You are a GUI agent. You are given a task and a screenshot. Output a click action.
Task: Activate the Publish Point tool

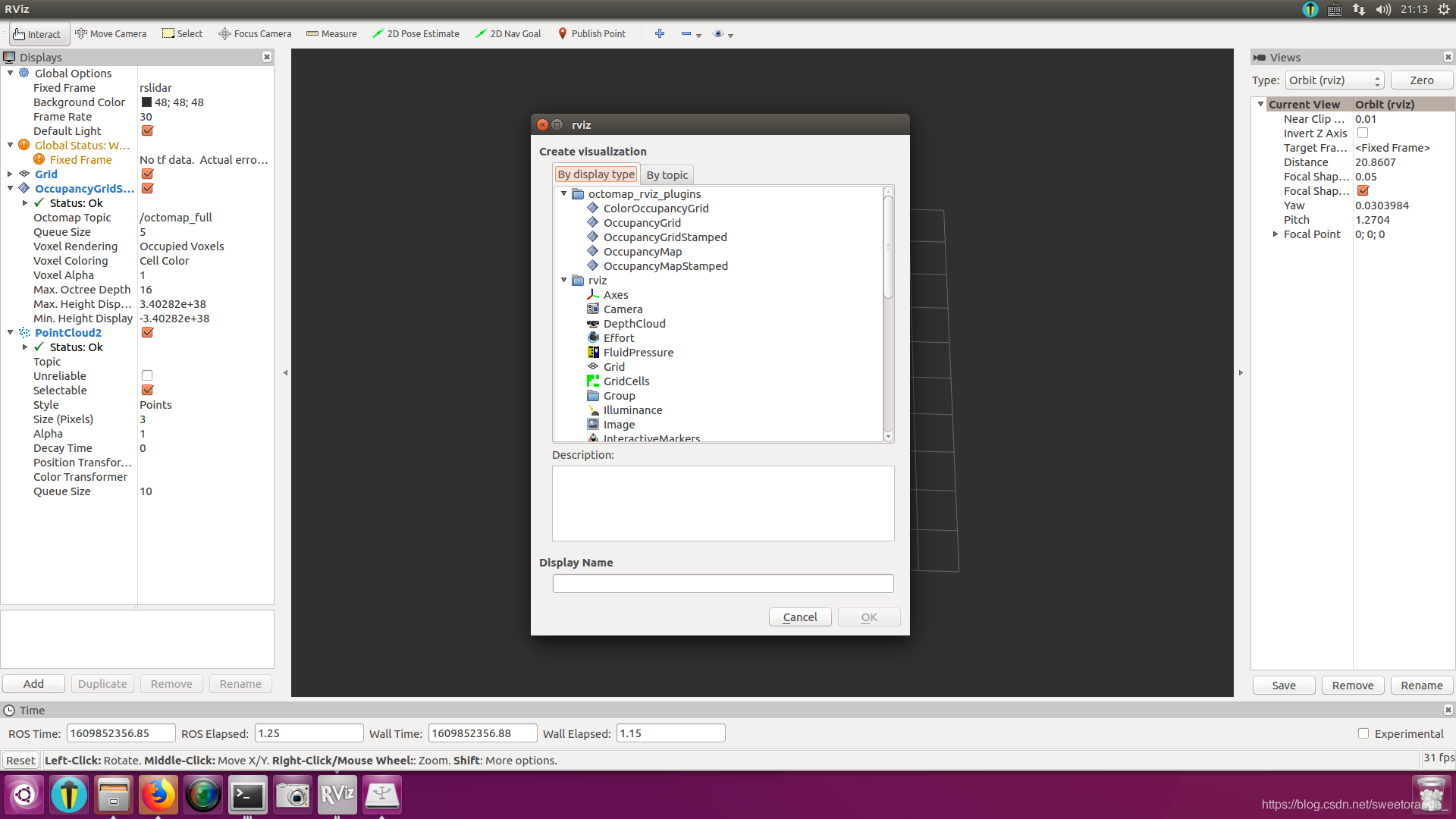point(591,33)
